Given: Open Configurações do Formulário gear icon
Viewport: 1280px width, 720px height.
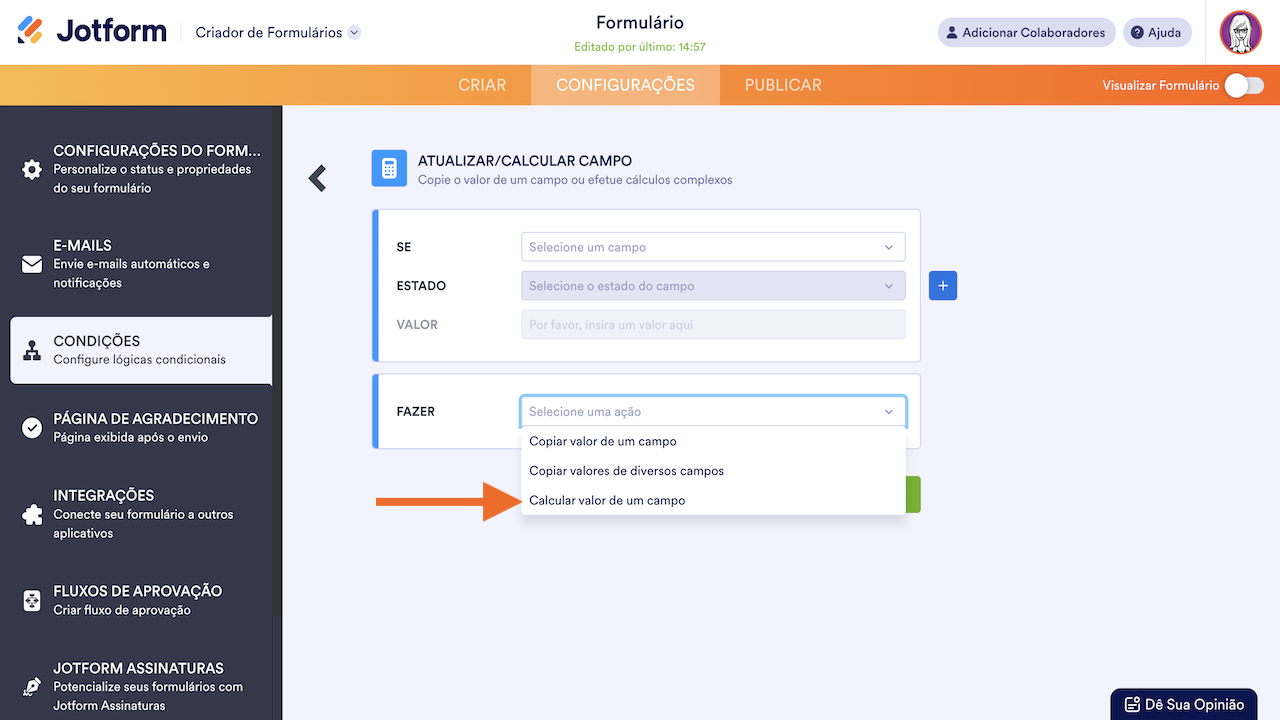Looking at the screenshot, I should click(32, 169).
